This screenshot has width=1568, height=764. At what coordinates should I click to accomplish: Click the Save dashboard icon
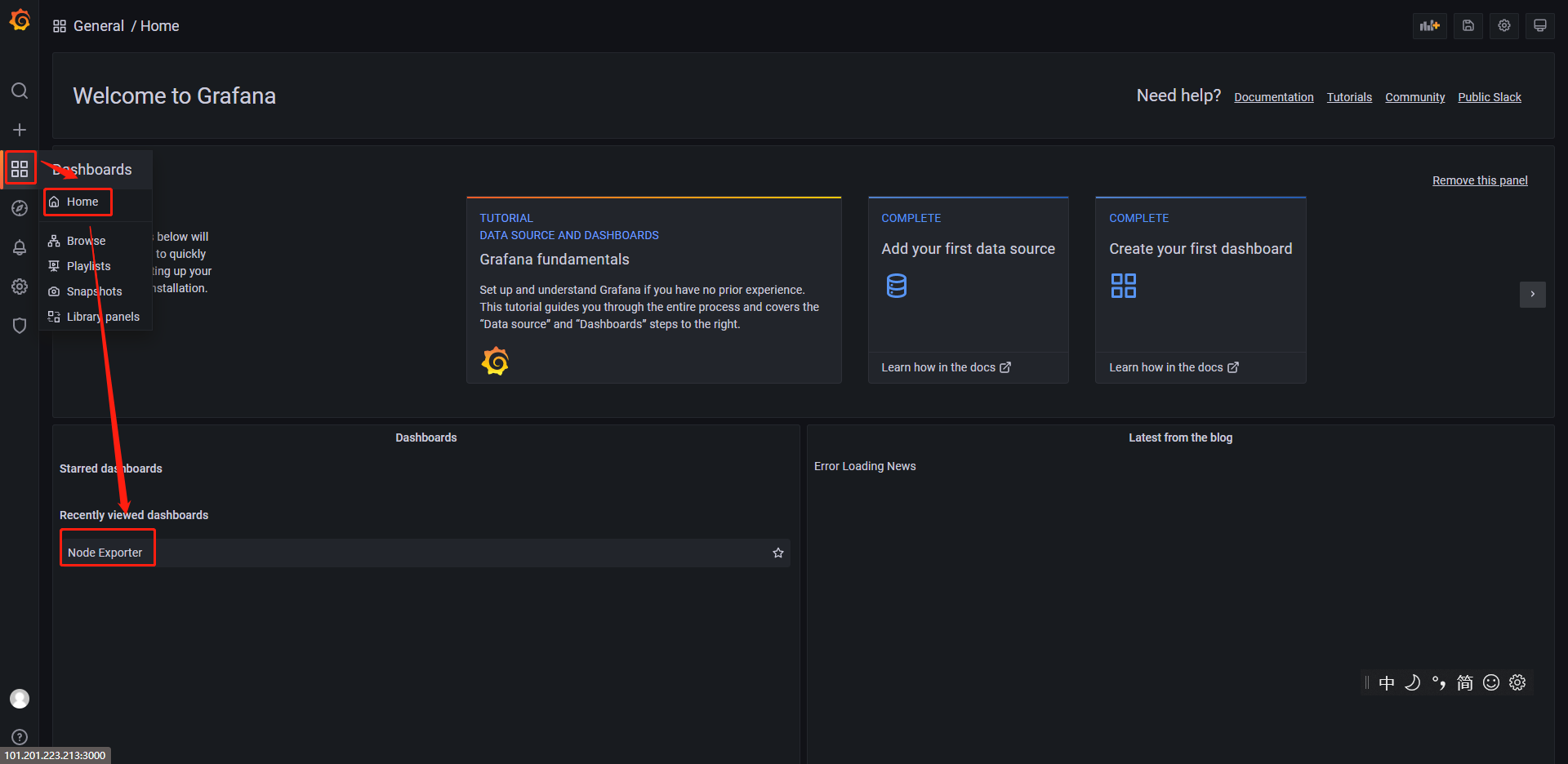(1468, 25)
